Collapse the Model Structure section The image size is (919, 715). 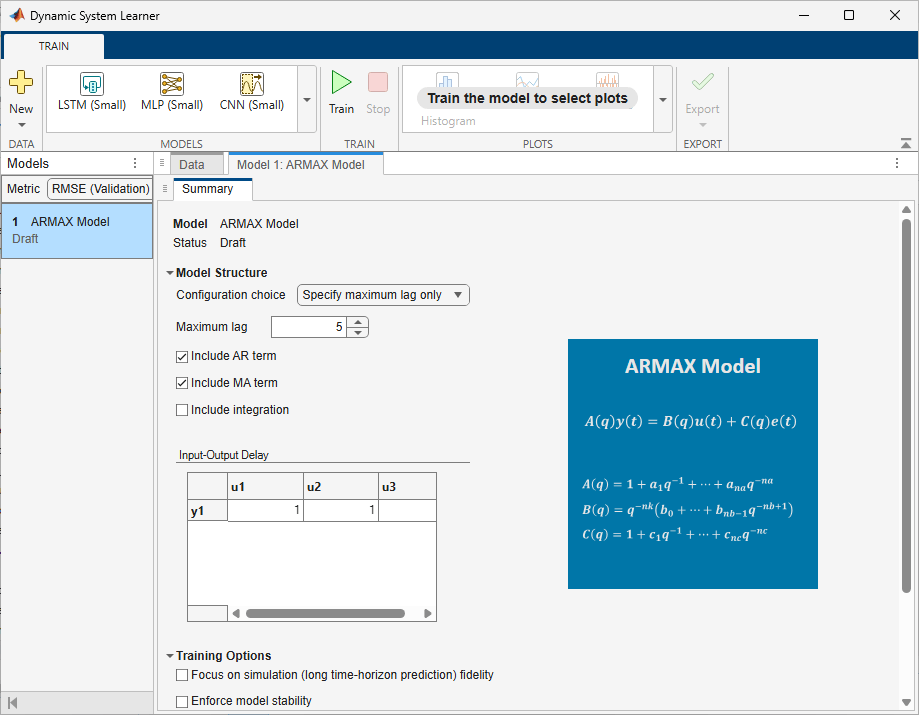(x=170, y=273)
